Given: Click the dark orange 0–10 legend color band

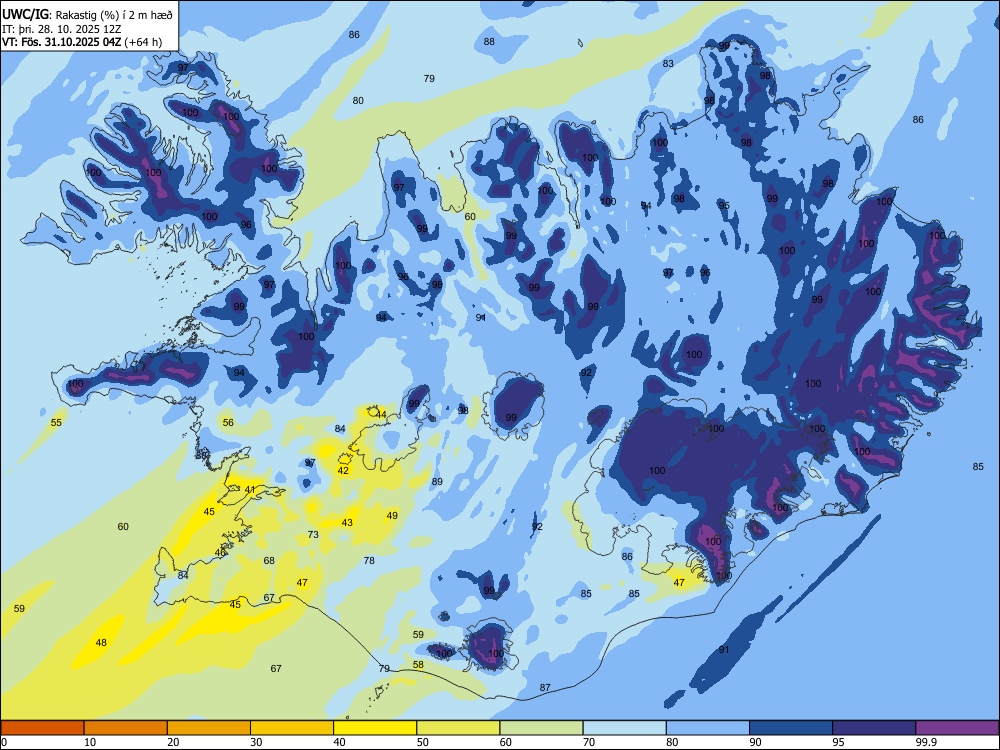Looking at the screenshot, I should click(42, 728).
